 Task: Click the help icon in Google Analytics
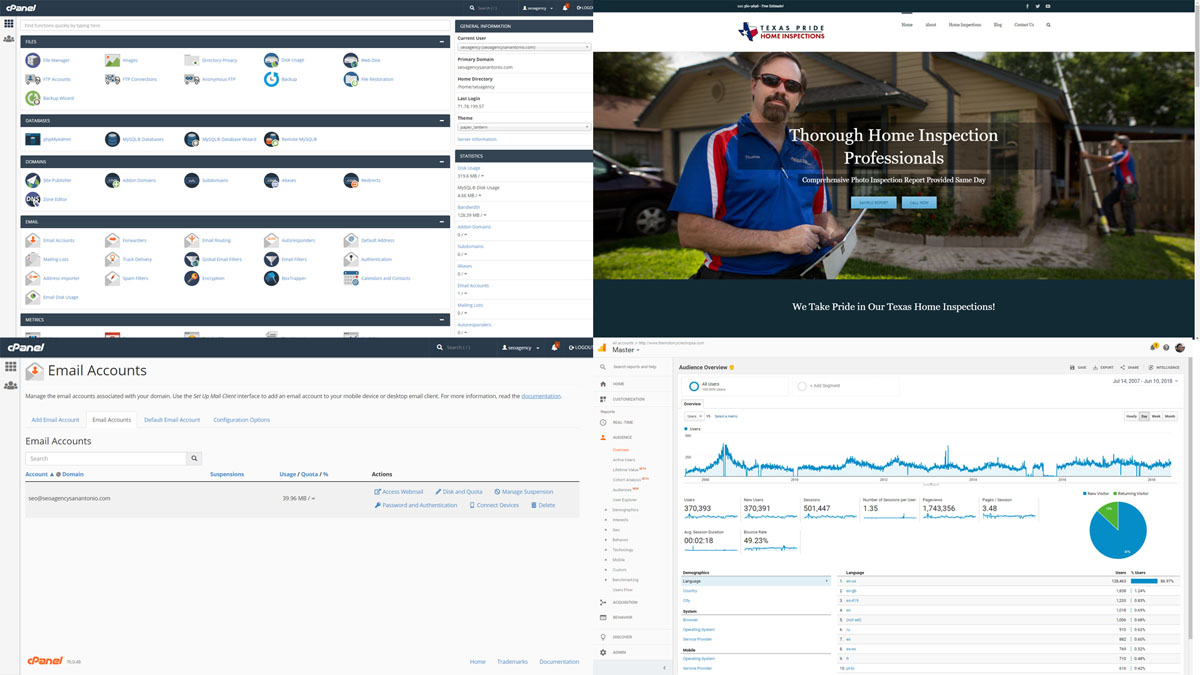[x=1166, y=348]
